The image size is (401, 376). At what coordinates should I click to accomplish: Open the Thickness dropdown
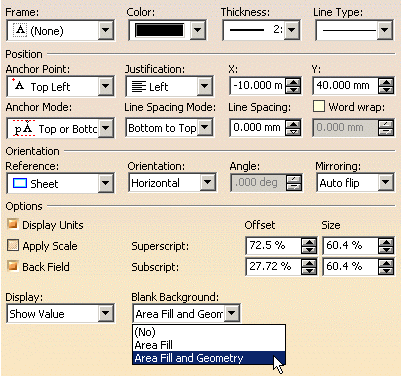click(291, 30)
